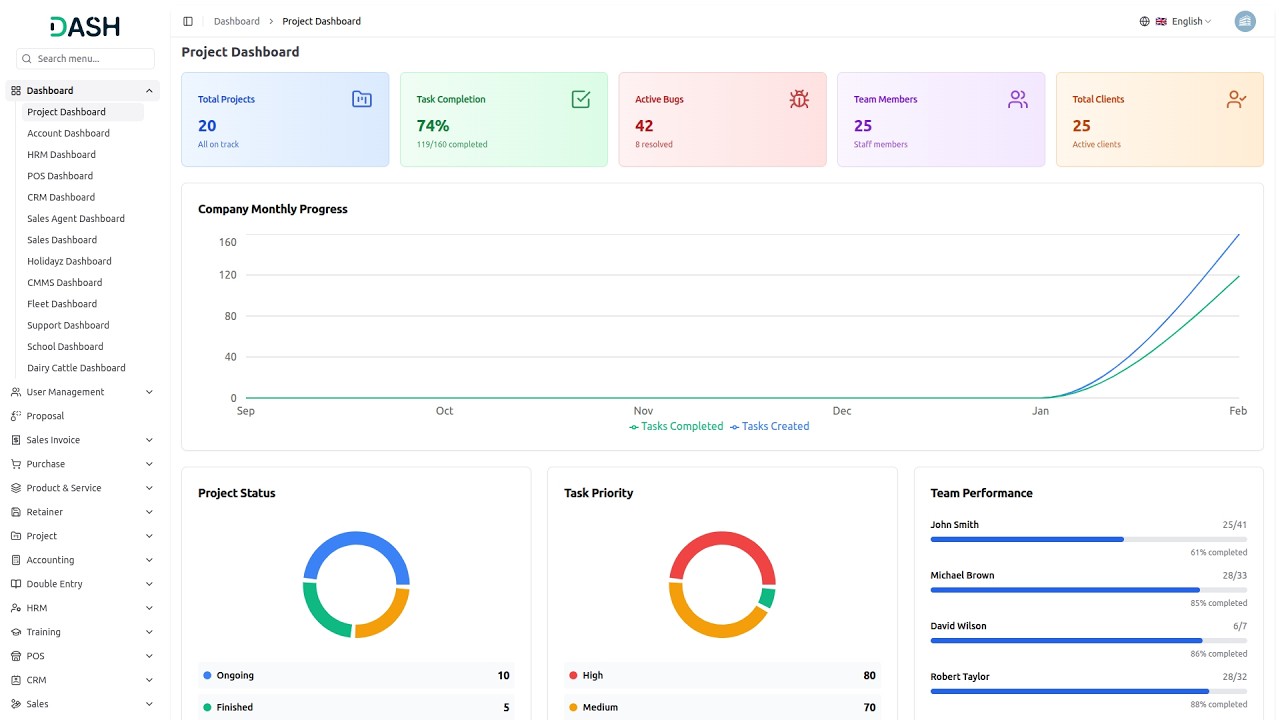Click the Training graduation cap icon
Image resolution: width=1280 pixels, height=720 pixels.
16,632
